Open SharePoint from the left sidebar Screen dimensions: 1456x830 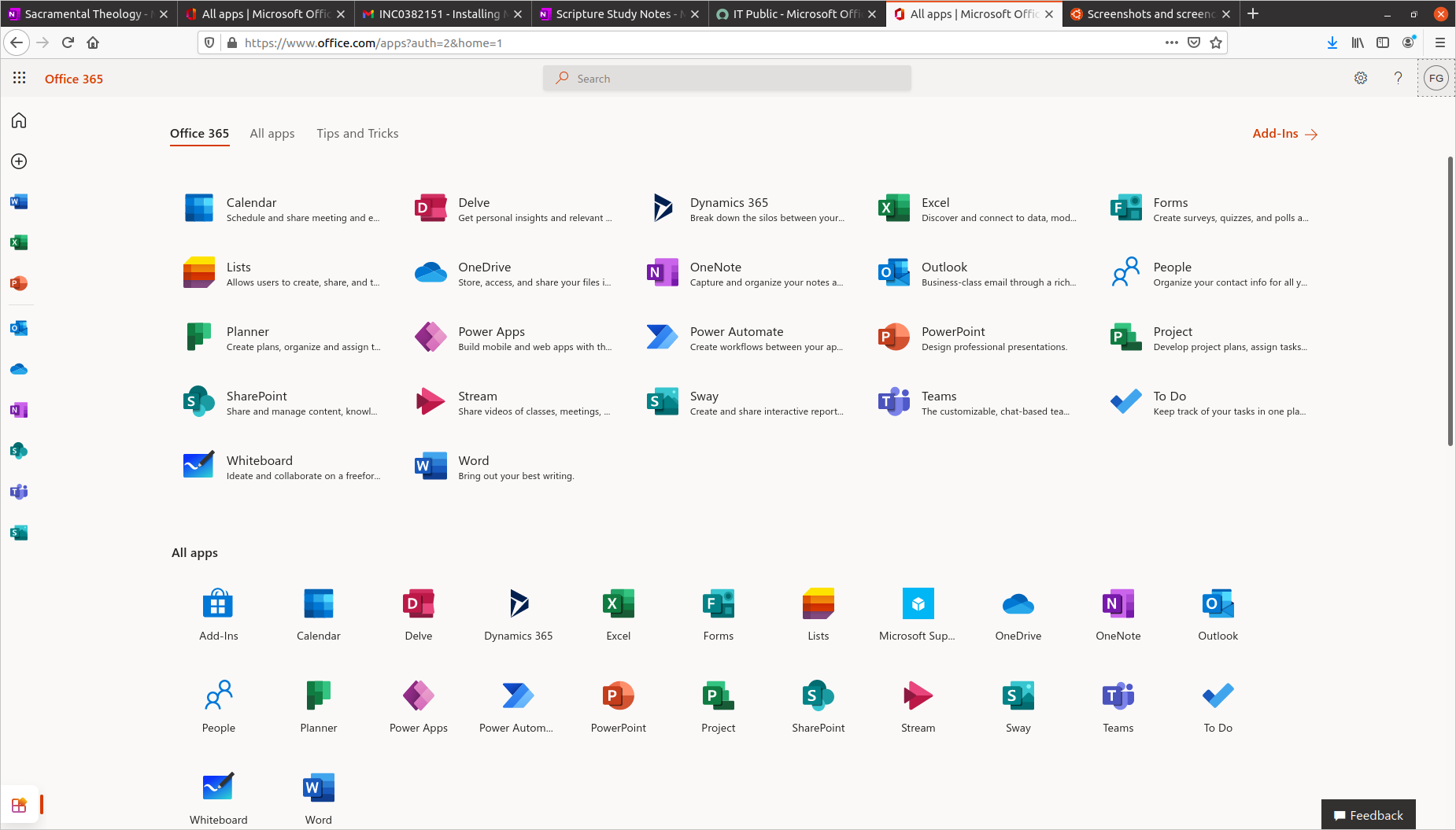click(x=19, y=451)
